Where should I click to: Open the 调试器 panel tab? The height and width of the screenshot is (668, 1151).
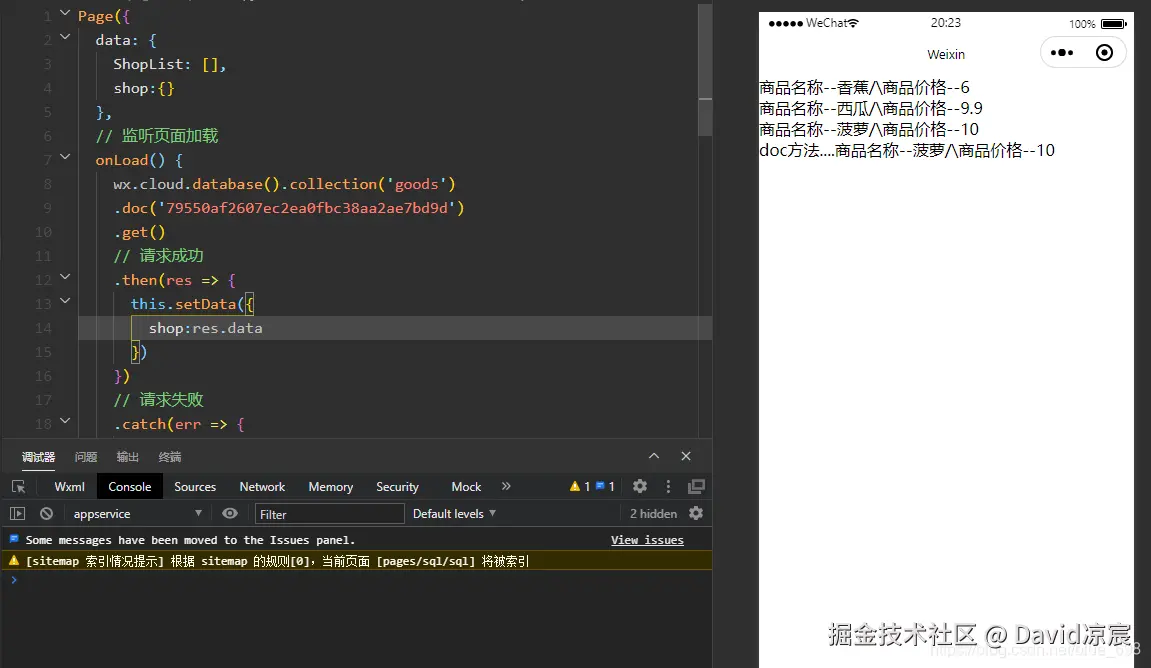point(38,457)
